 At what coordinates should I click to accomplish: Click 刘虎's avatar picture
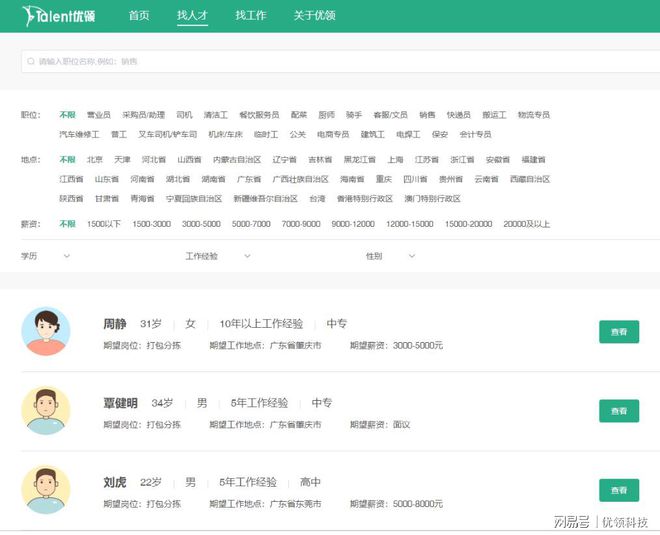46,490
